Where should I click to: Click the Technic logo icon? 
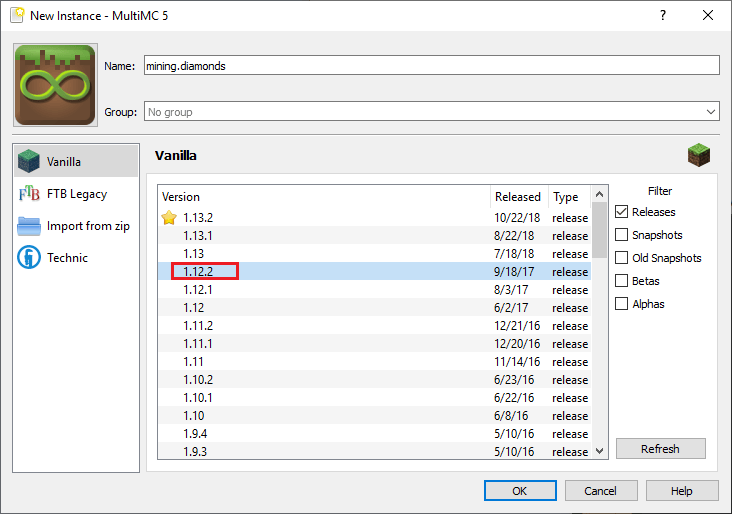(x=29, y=258)
